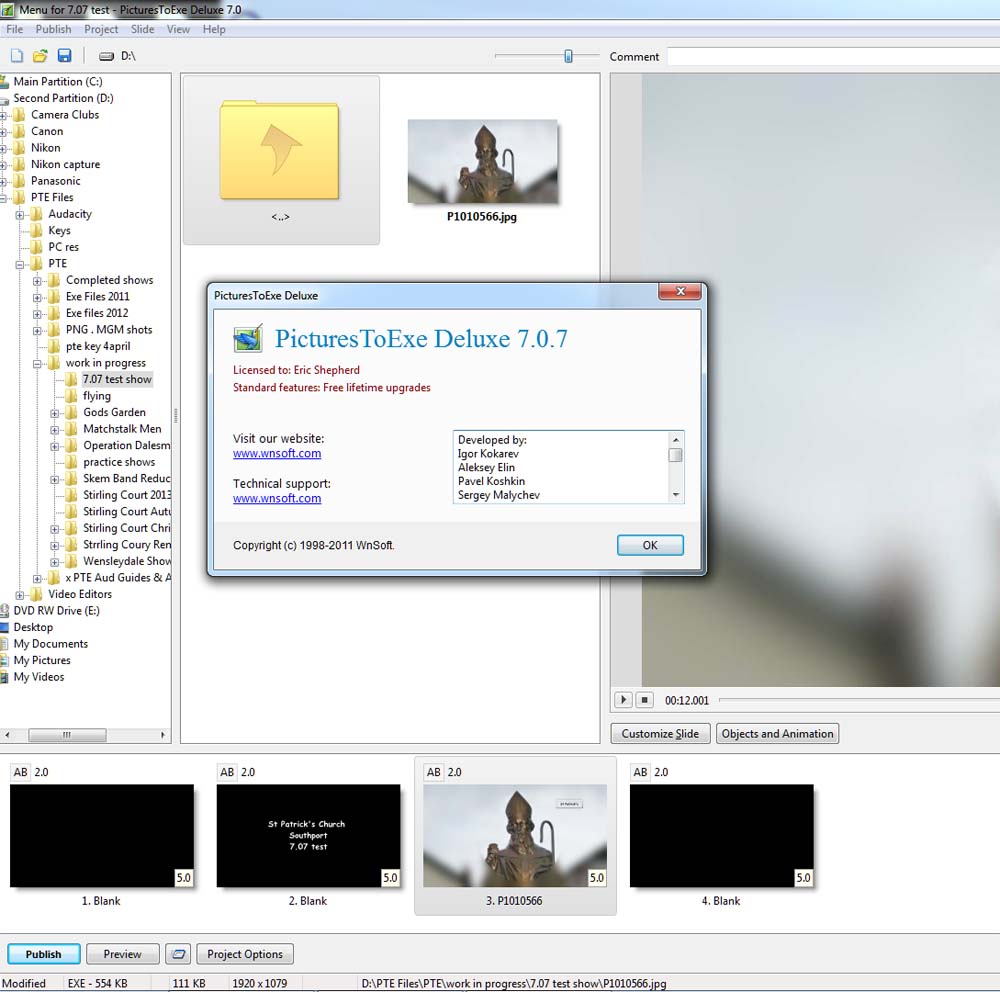Adjust the thumbnail size slider handle
The image size is (1000, 992).
click(x=568, y=57)
